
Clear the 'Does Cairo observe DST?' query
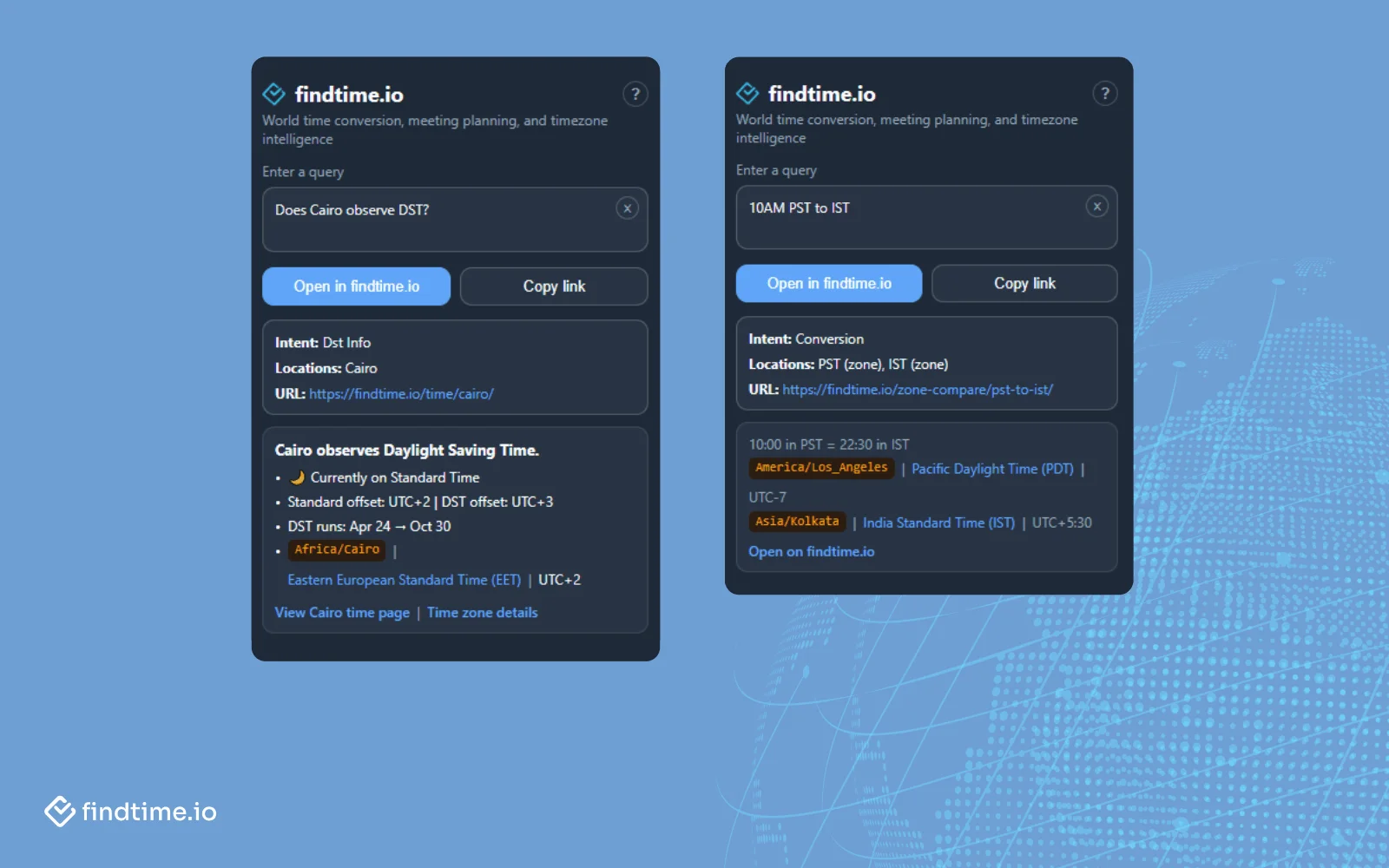[627, 208]
